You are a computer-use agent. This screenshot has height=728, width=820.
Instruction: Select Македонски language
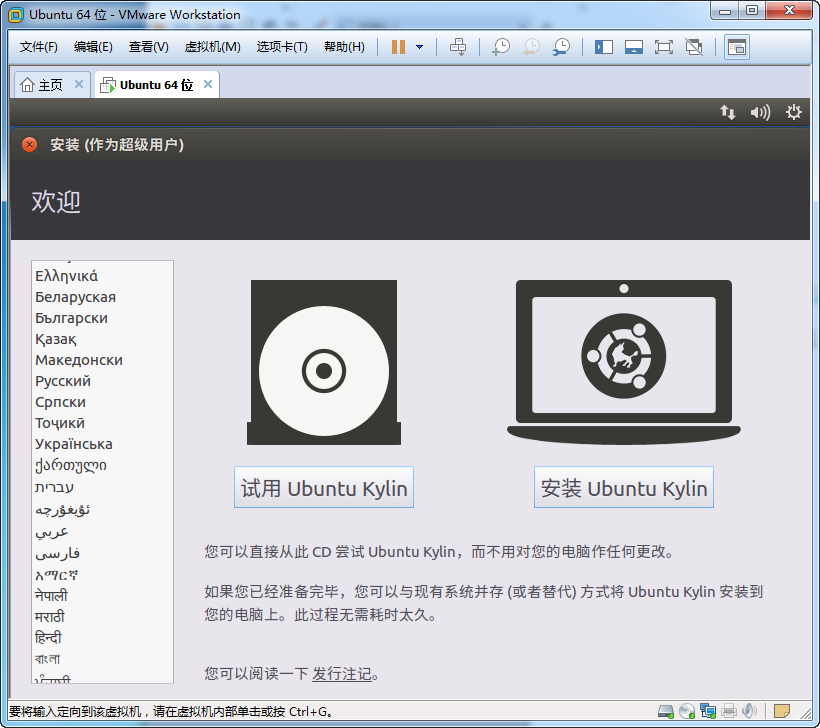[79, 360]
